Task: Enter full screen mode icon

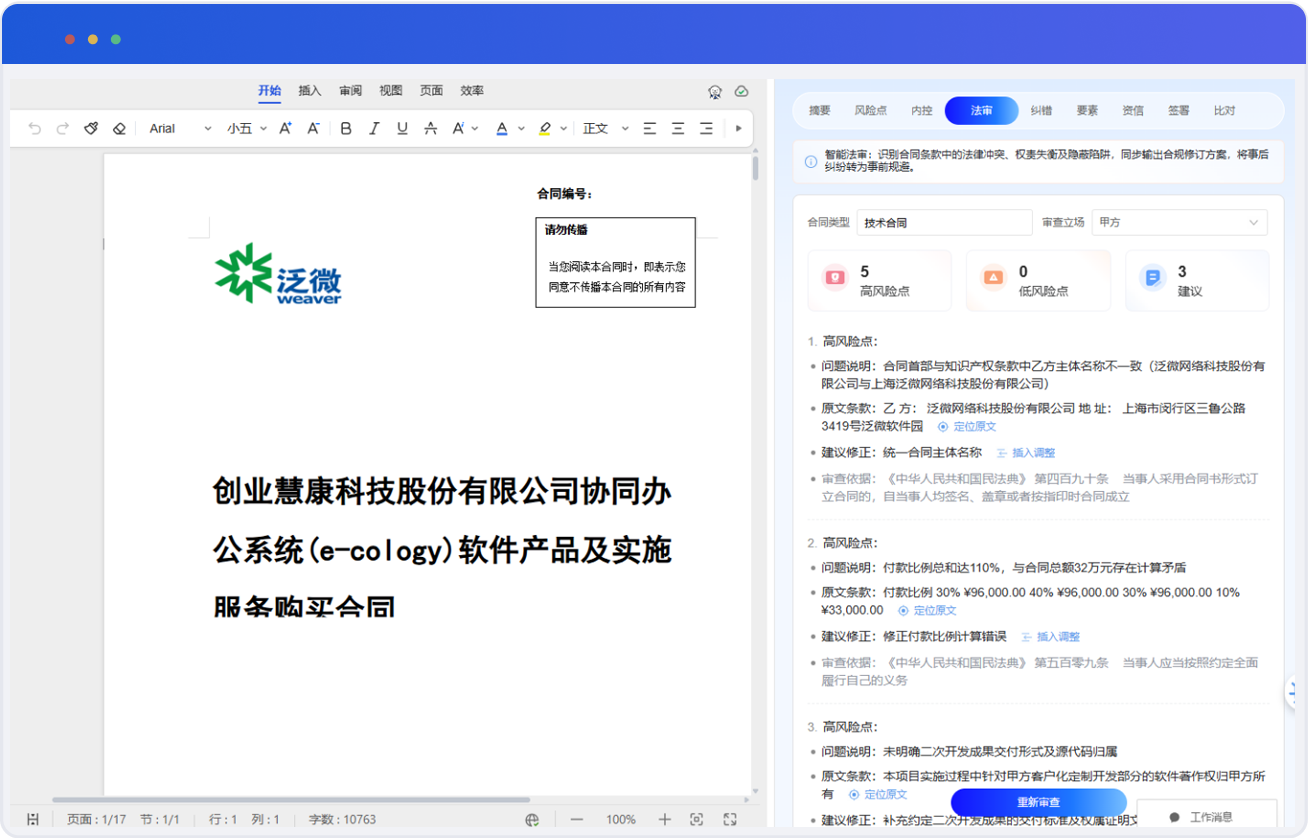Action: click(x=730, y=819)
